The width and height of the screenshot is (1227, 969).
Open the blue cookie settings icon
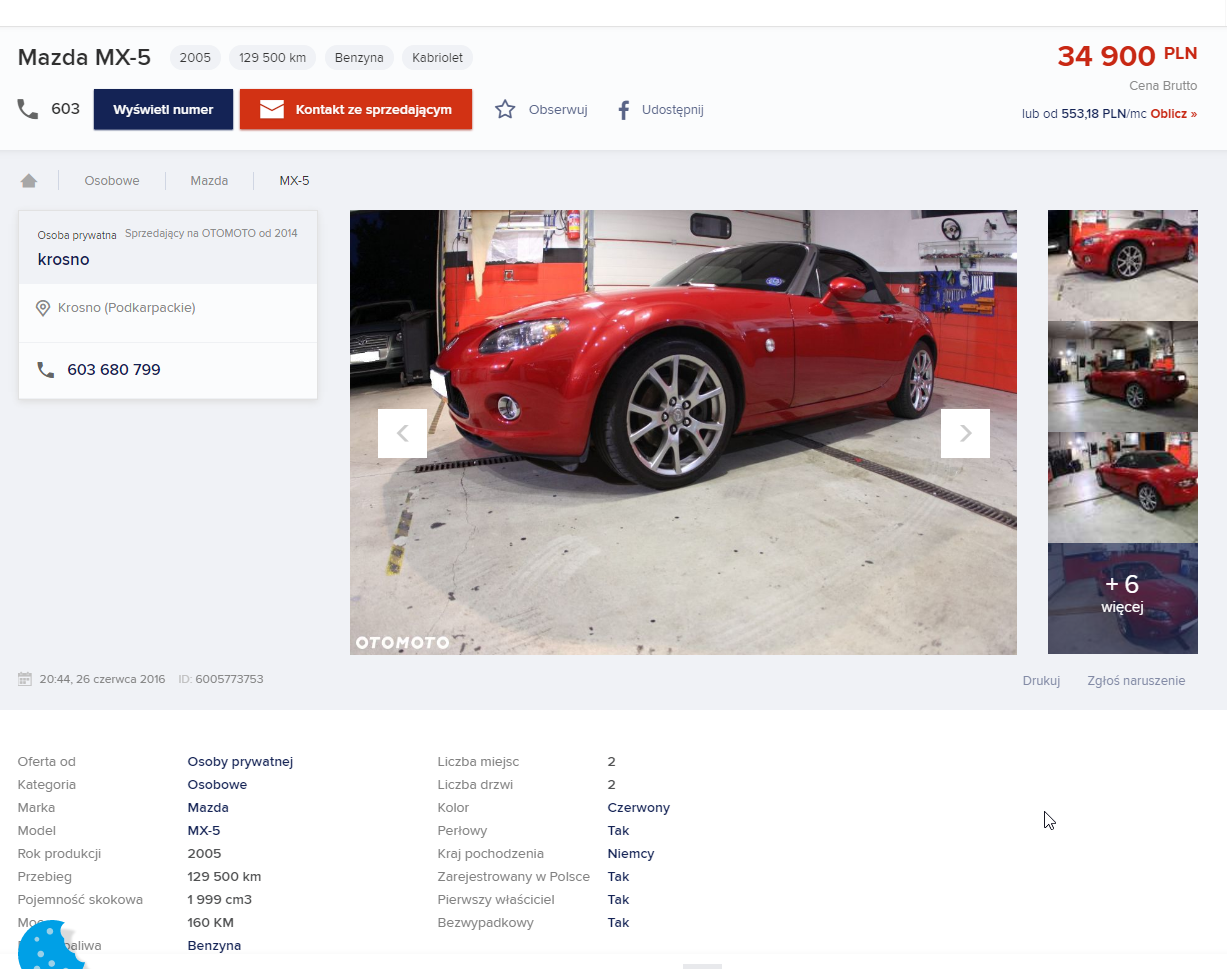tap(49, 945)
